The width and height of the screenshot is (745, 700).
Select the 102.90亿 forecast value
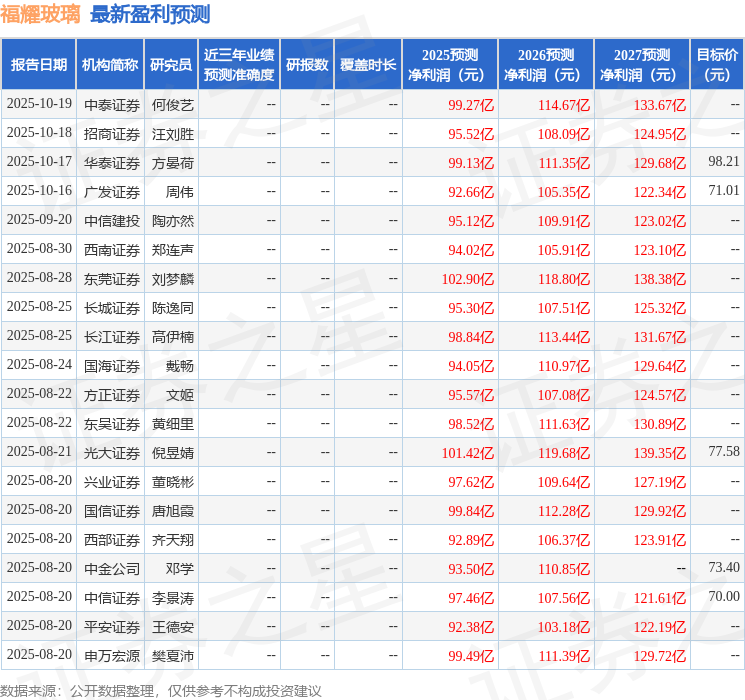[468, 278]
